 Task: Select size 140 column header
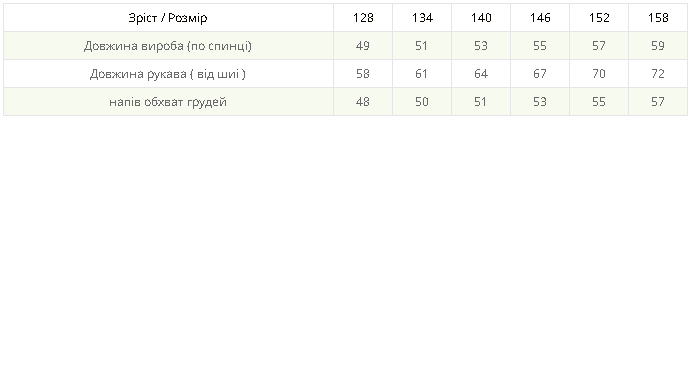click(x=481, y=18)
